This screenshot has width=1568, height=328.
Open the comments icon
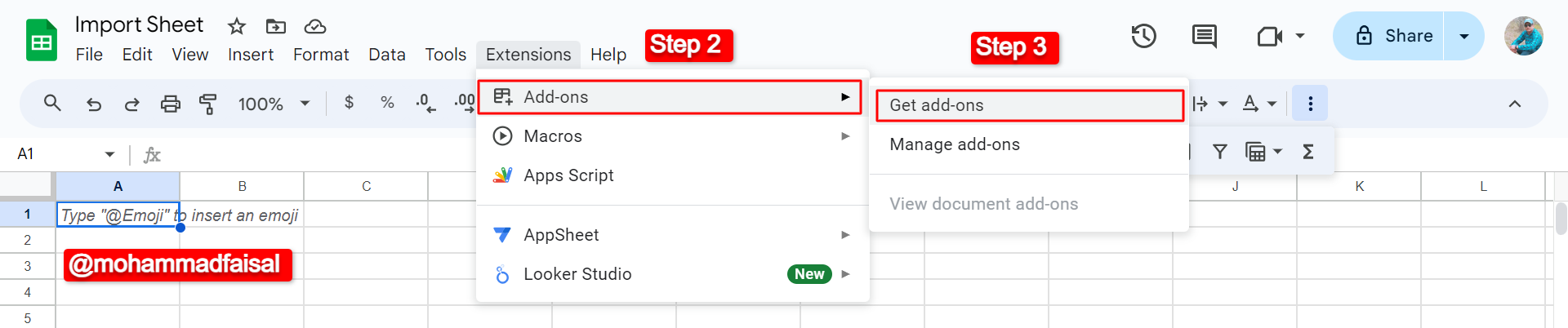pyautogui.click(x=1204, y=36)
